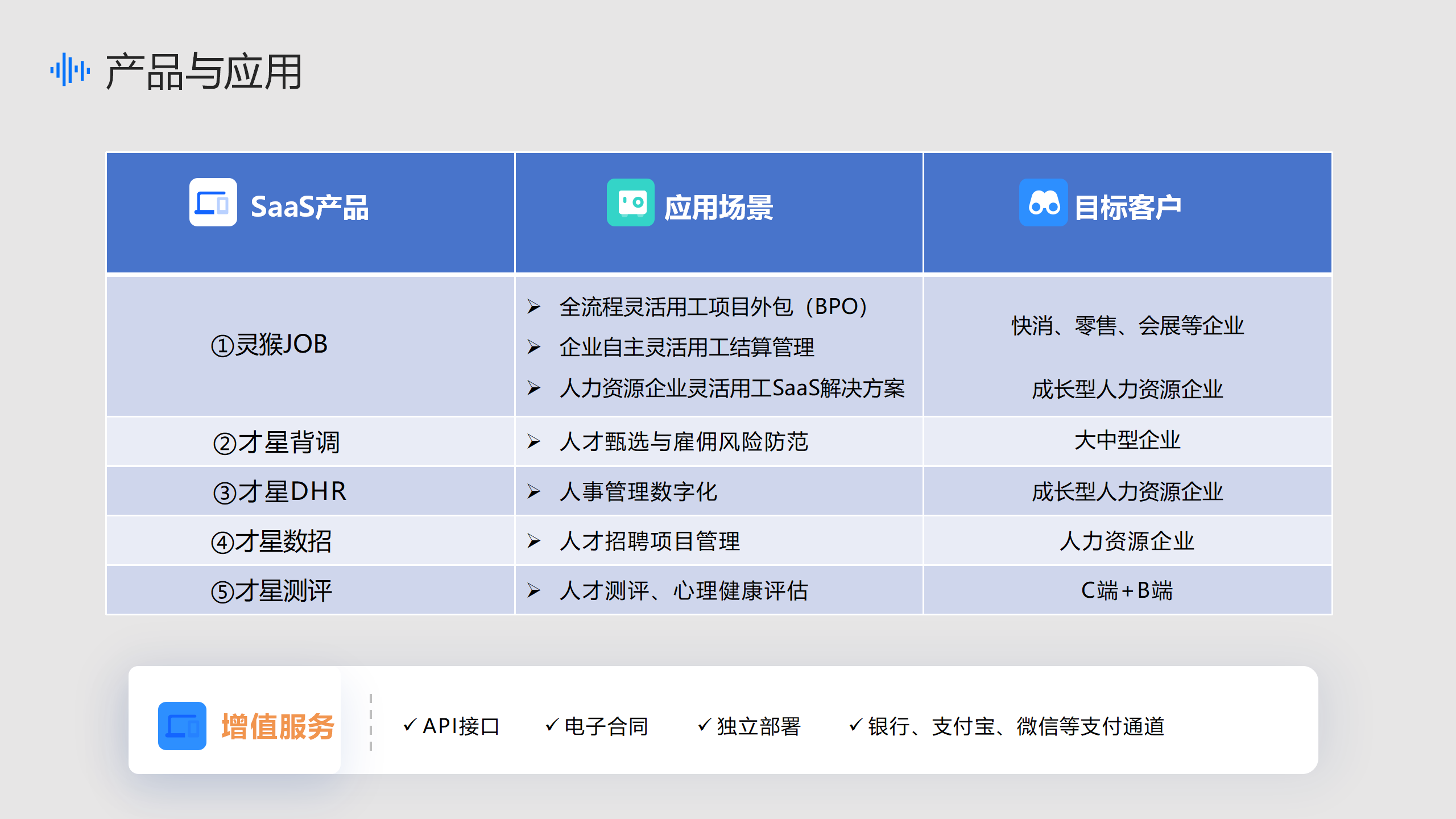Click the checkmark next to API接口
Image resolution: width=1456 pixels, height=819 pixels.
click(x=409, y=725)
